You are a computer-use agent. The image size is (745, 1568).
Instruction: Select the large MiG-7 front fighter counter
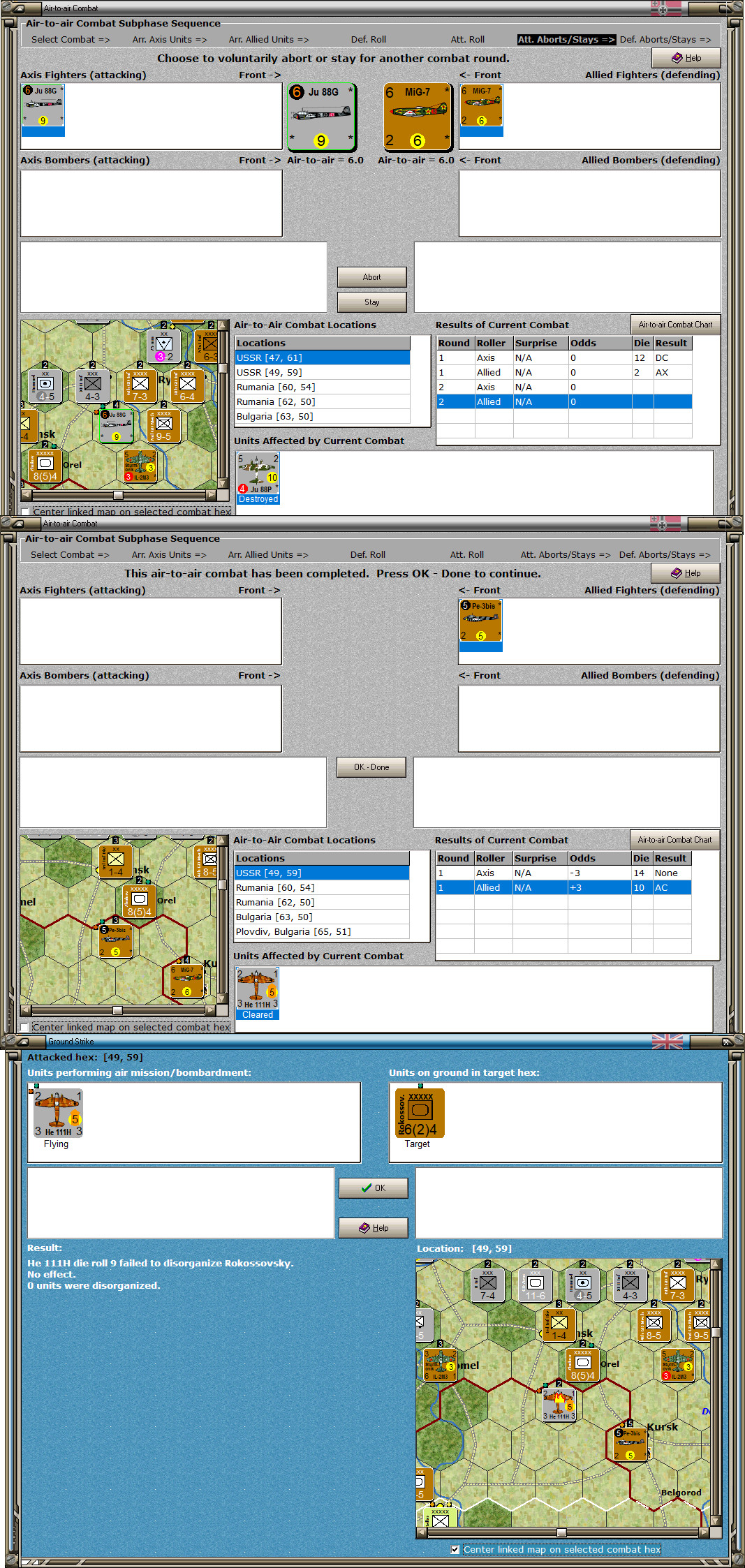click(x=417, y=117)
